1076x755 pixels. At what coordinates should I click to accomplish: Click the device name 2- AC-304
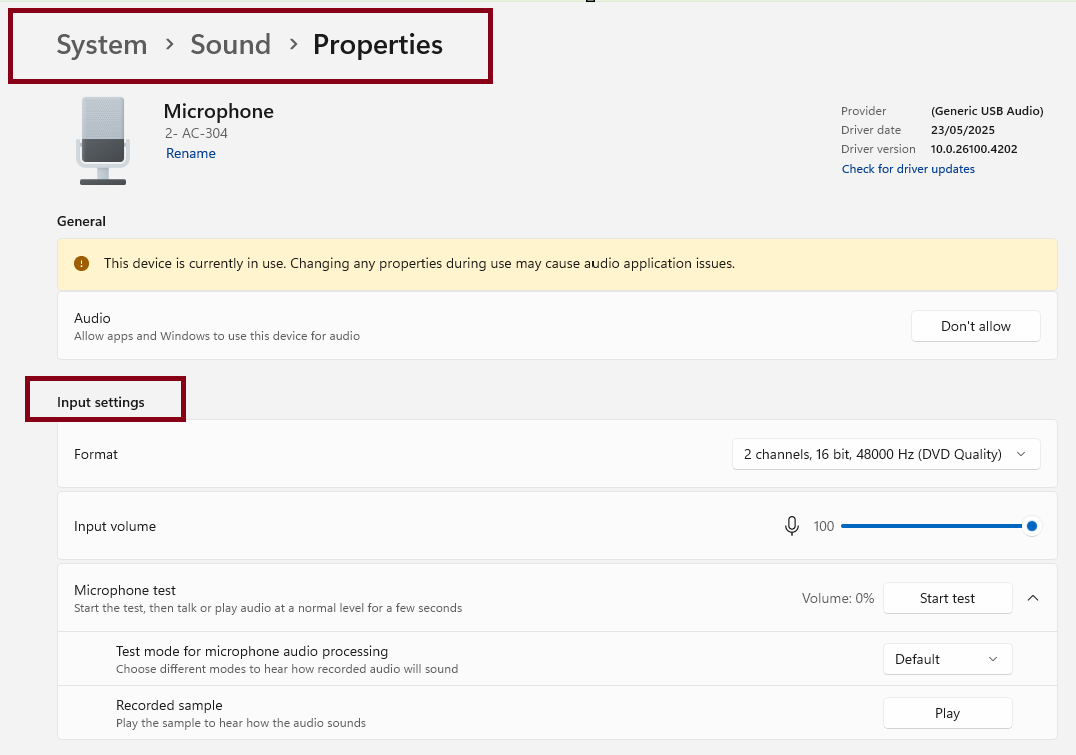coord(196,133)
